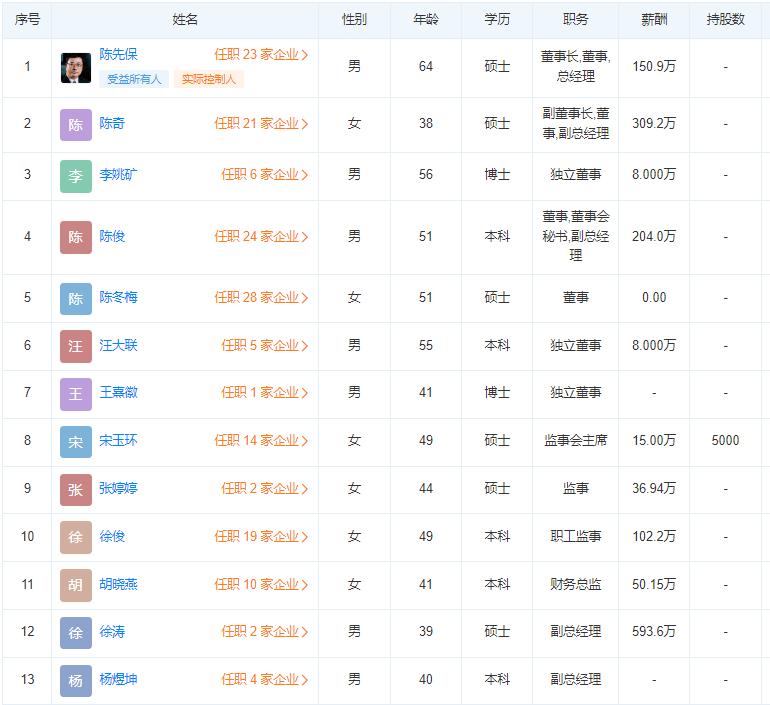Viewport: 770px width, 705px height.
Task: Open the 受益所有人 tag
Action: (134, 79)
